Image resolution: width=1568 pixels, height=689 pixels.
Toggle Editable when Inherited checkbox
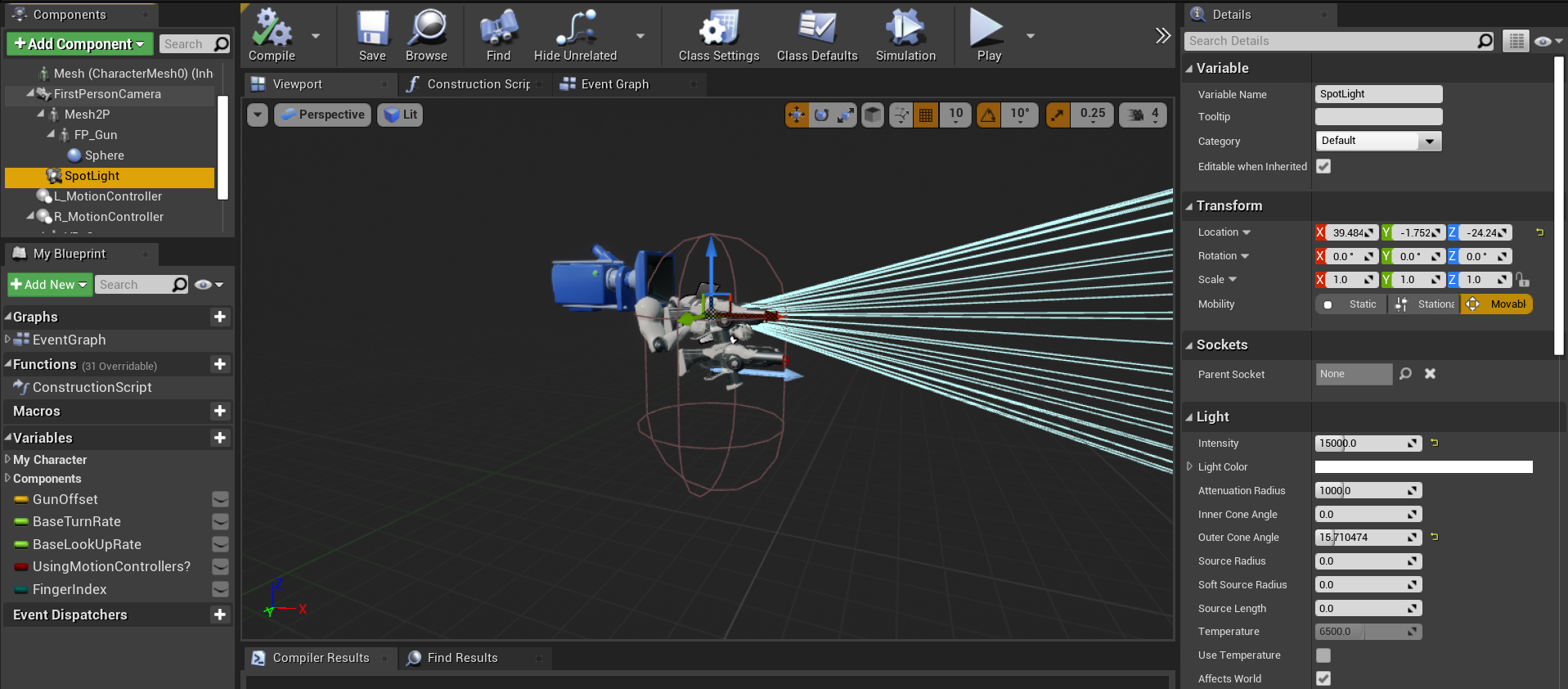[1323, 166]
